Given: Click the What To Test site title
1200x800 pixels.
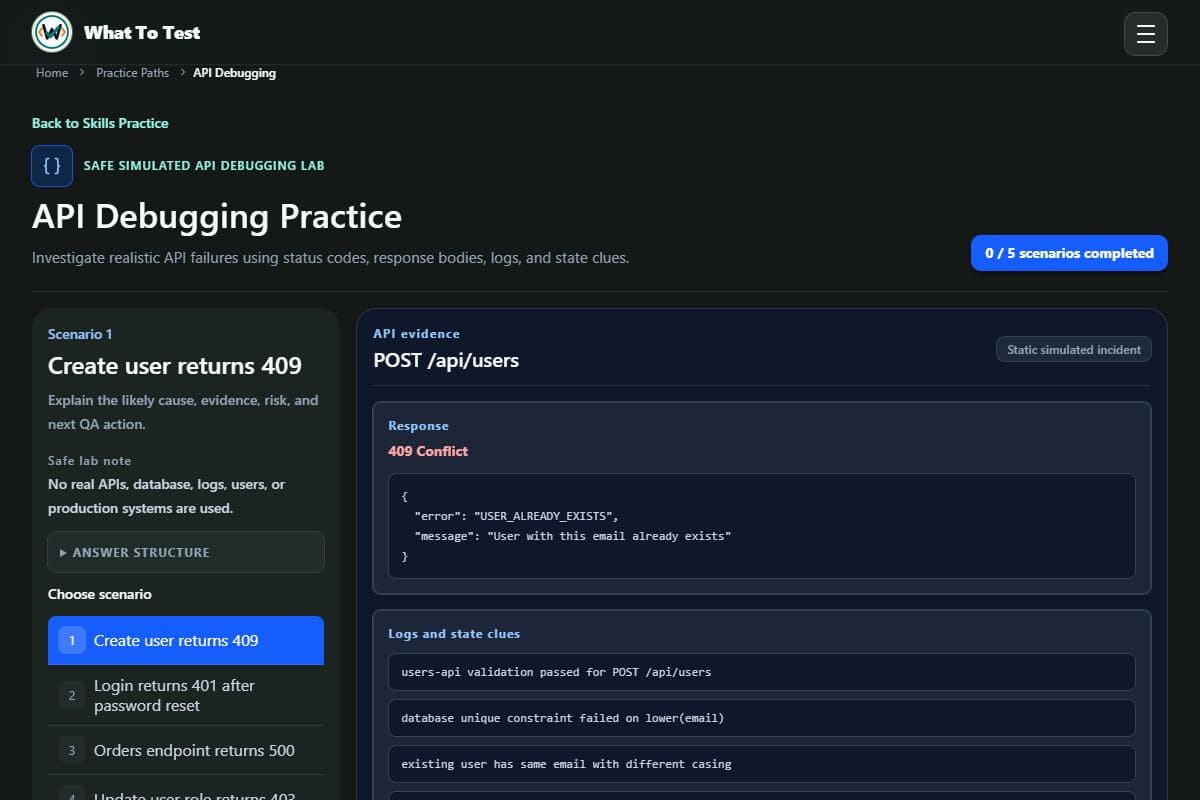Looking at the screenshot, I should 142,33.
